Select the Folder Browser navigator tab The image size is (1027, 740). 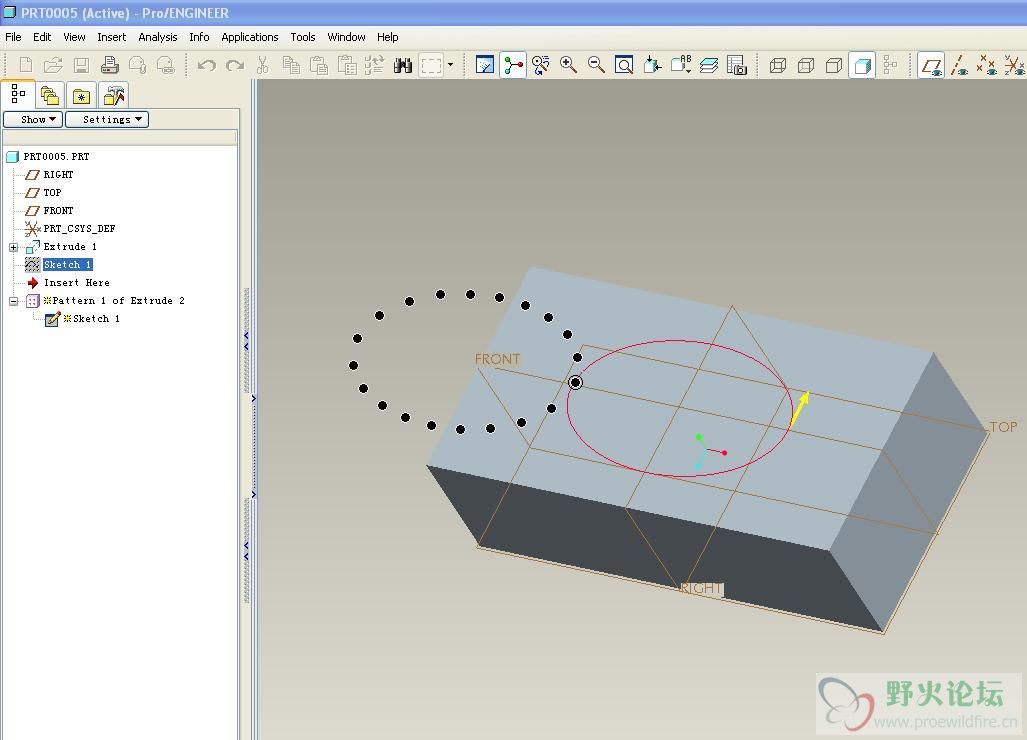coord(50,96)
